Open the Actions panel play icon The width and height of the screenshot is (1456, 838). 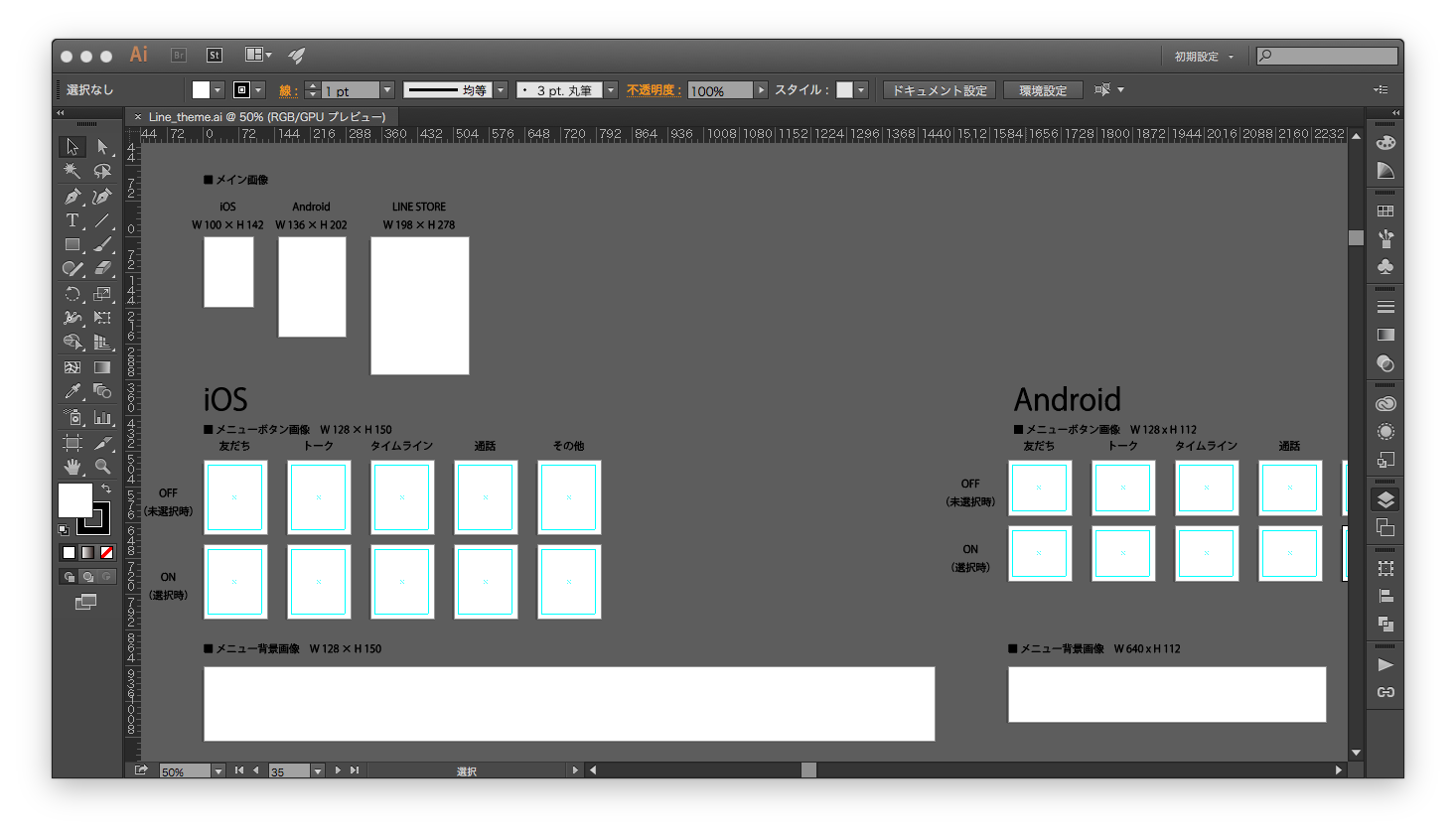coord(1385,665)
